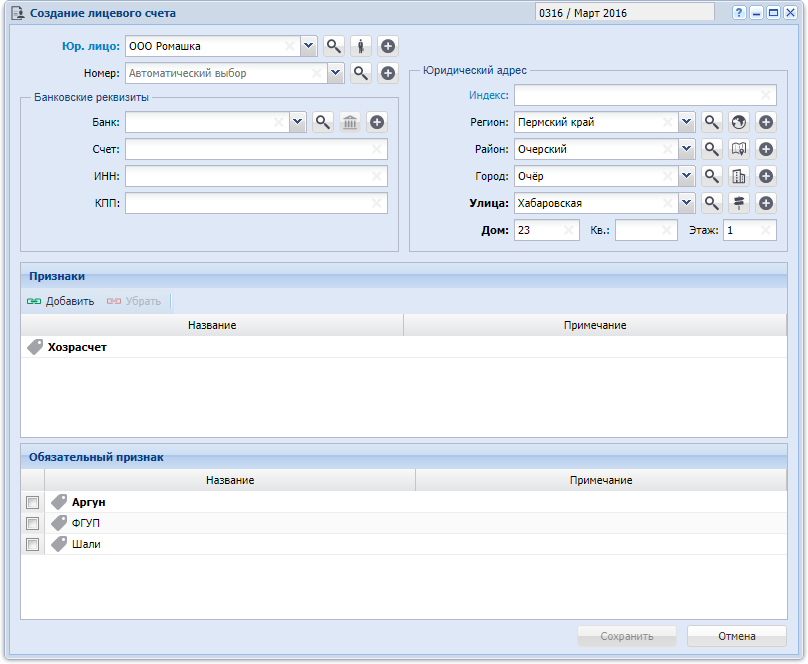Clear the Улица field with its X
The width and height of the screenshot is (808, 664).
668,203
